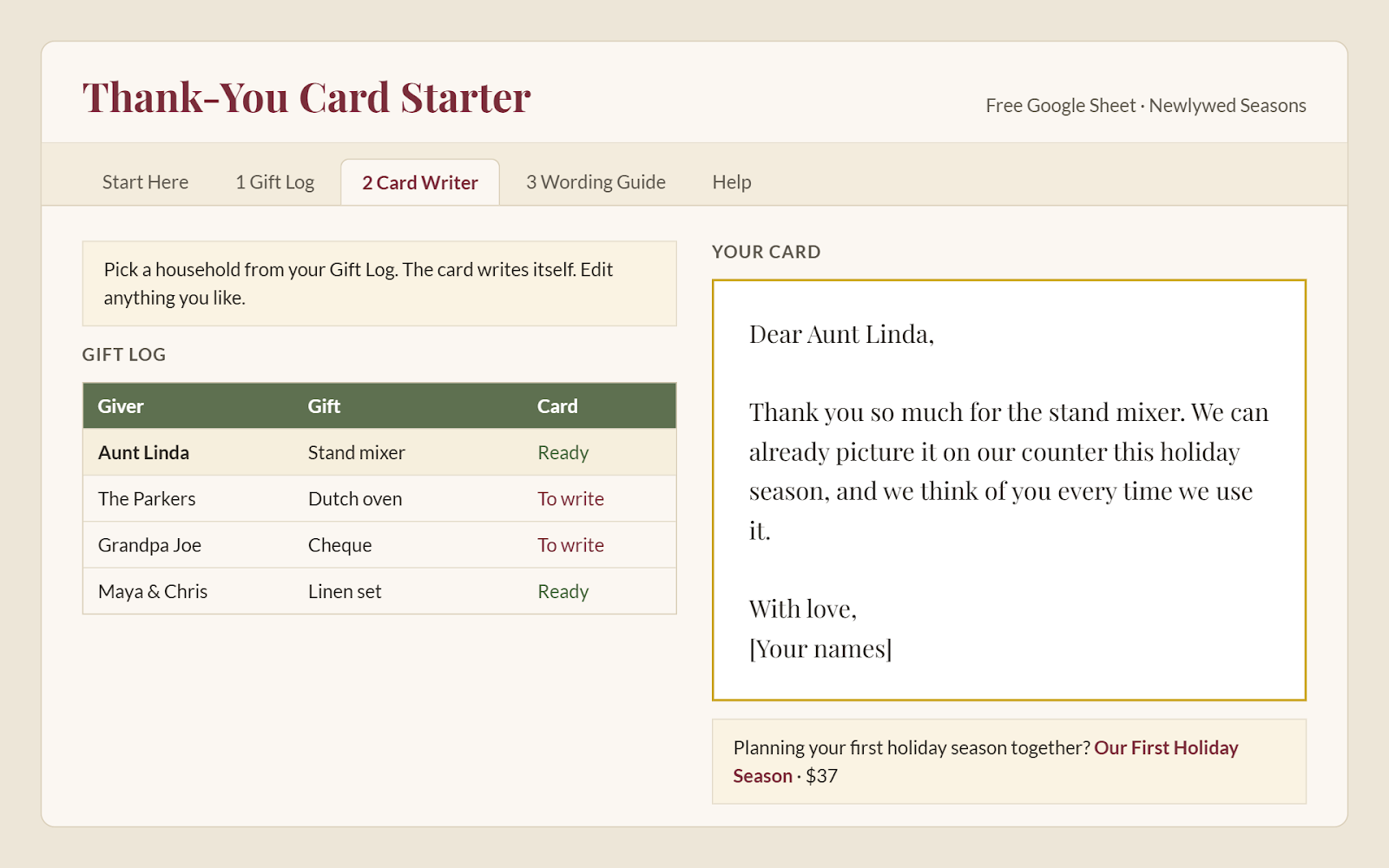Select the 2 Card Writer tab
Viewport: 1389px width, 868px height.
[x=420, y=182]
